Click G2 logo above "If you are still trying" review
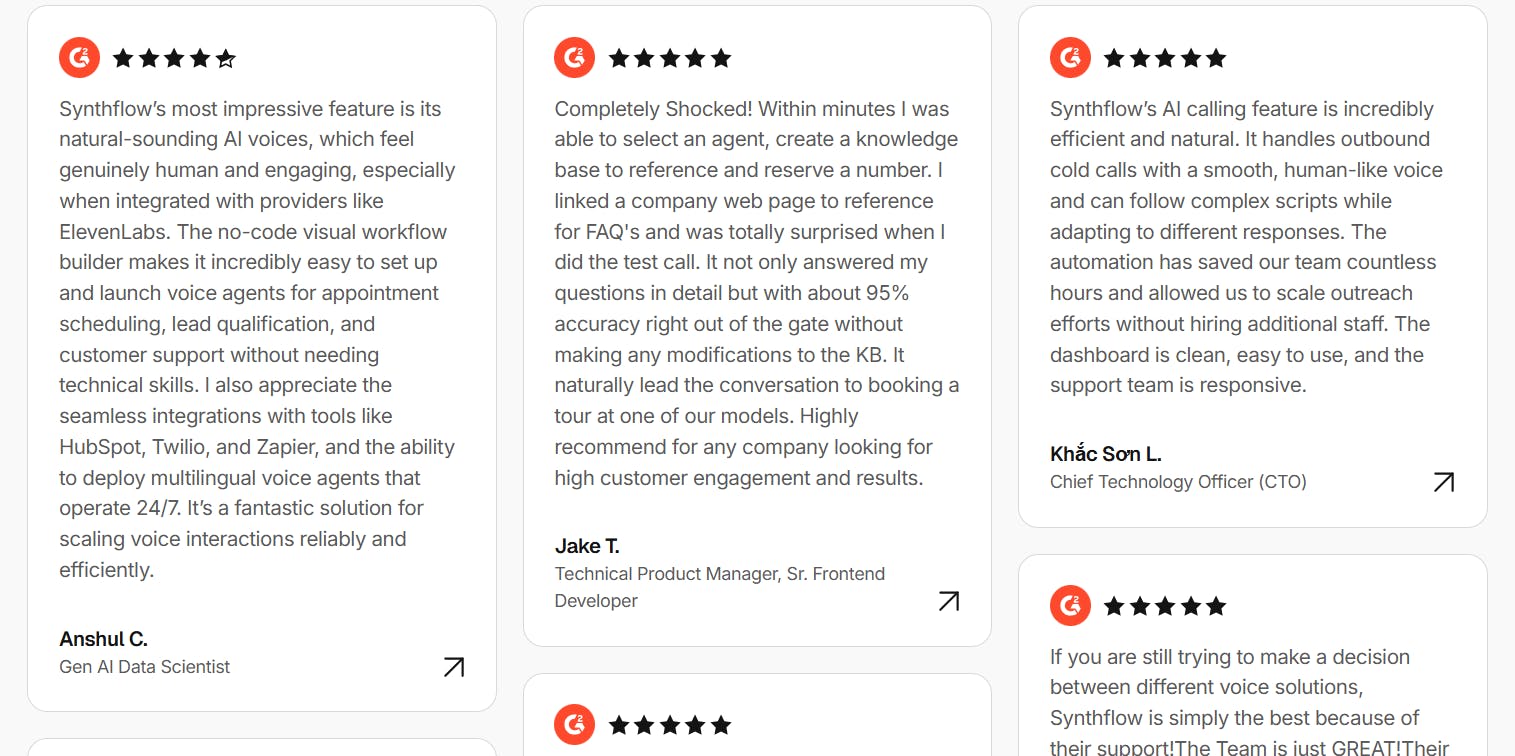This screenshot has height=756, width=1515. [x=1070, y=606]
